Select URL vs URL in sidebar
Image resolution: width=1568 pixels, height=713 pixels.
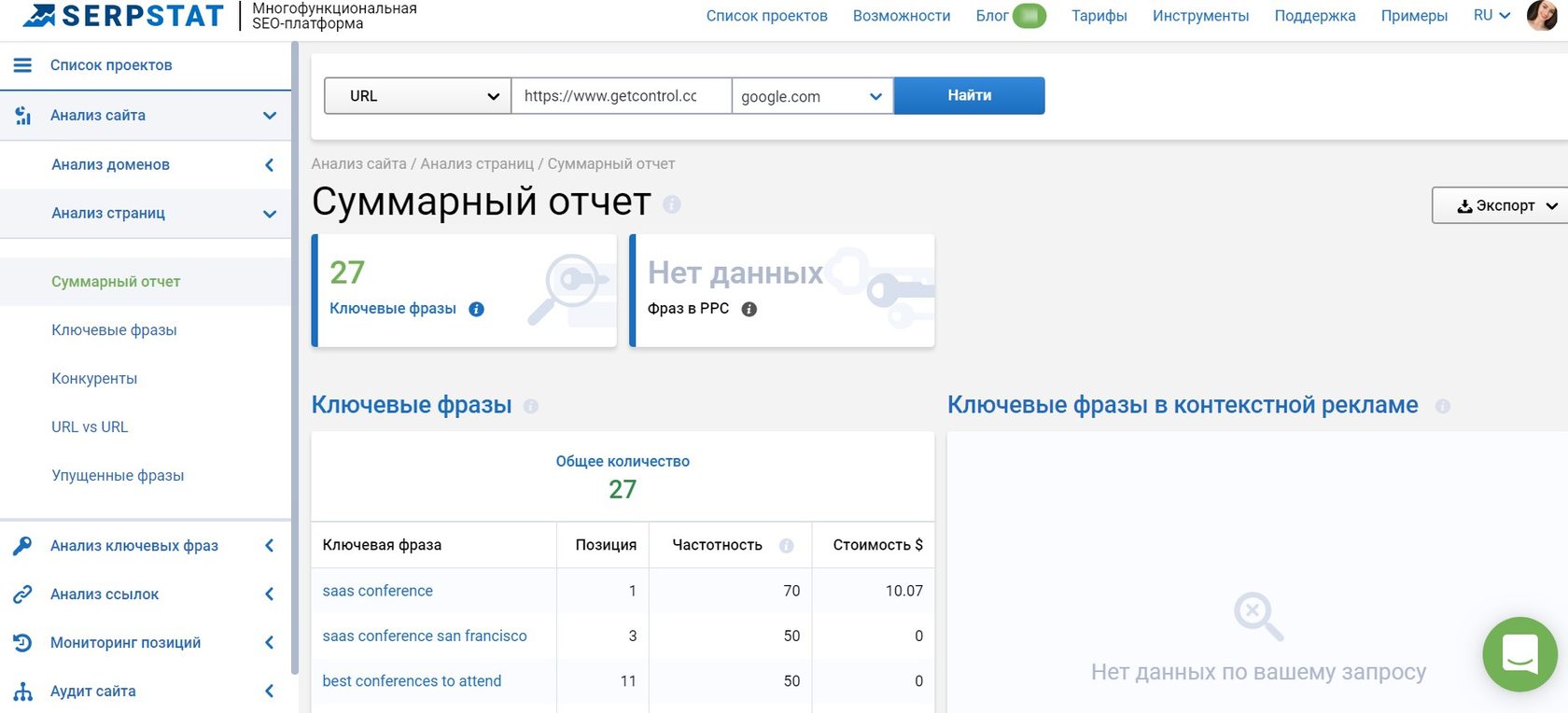[90, 427]
